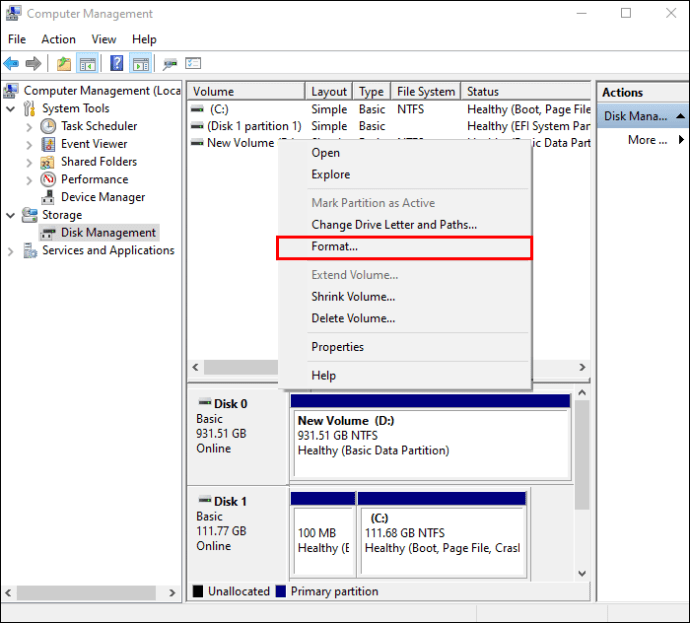Toggle the Show/Hide Action Pane icon
This screenshot has height=623, width=690.
coord(140,64)
